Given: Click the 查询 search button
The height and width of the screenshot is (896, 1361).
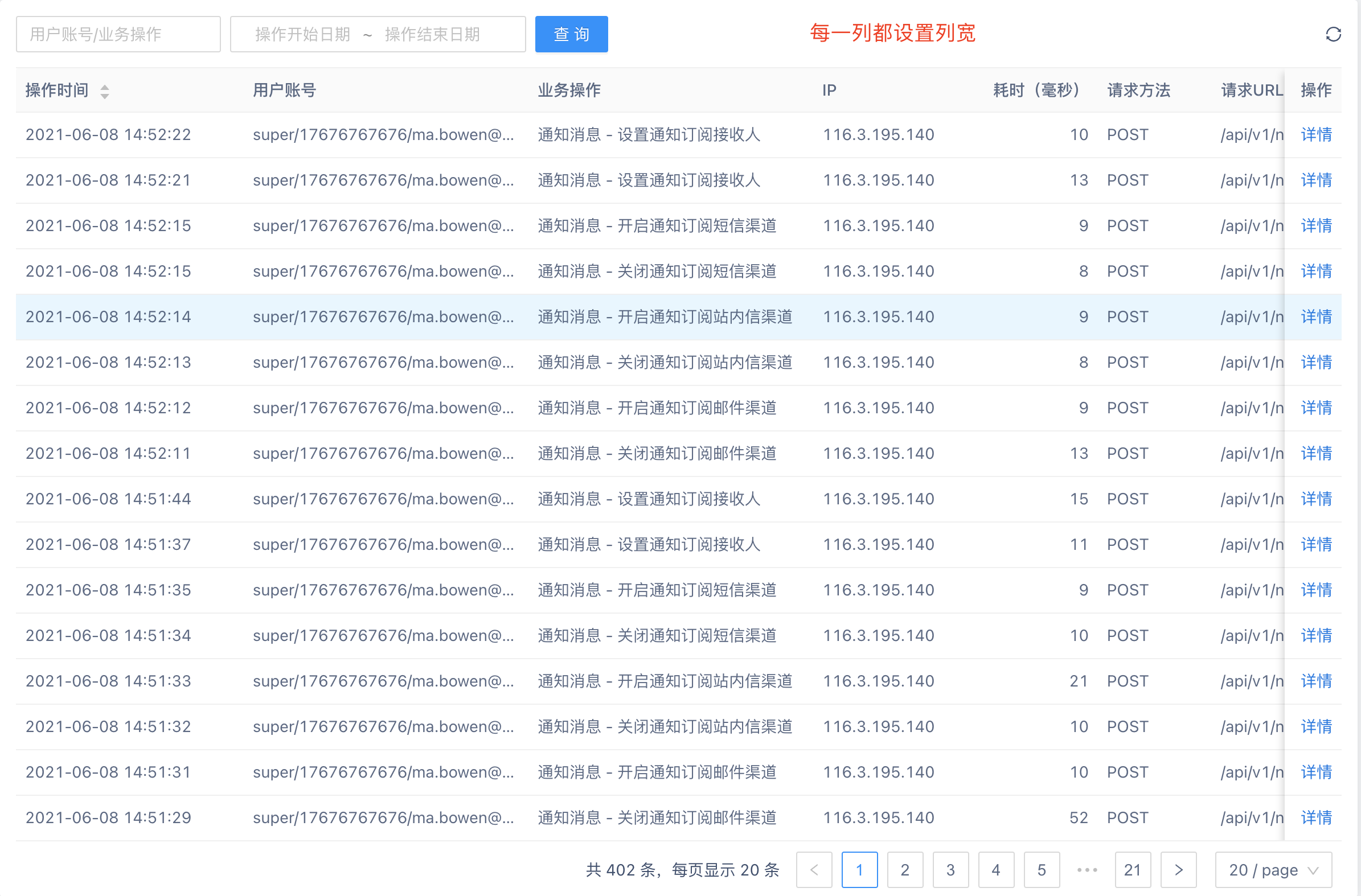Looking at the screenshot, I should point(571,34).
